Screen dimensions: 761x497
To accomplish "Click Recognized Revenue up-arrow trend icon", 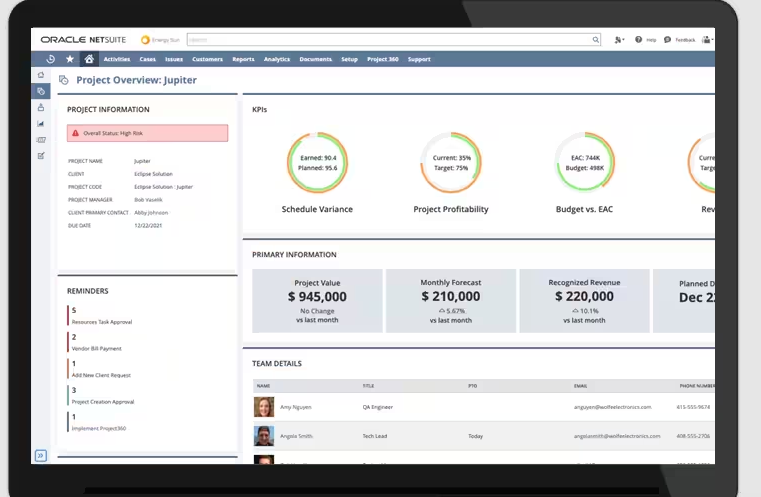I will [x=575, y=311].
